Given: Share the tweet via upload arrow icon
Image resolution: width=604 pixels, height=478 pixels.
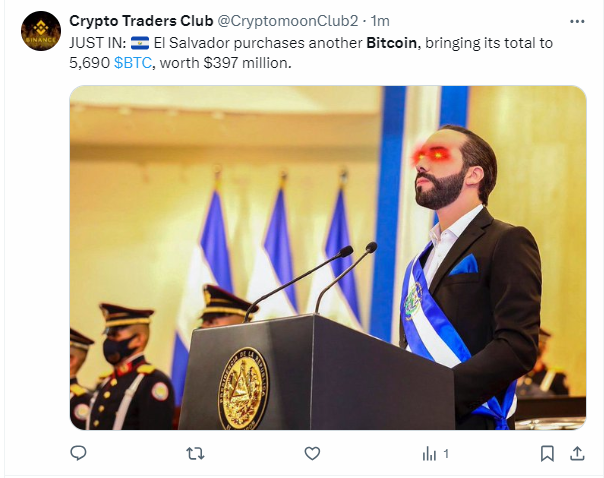Looking at the screenshot, I should pyautogui.click(x=577, y=453).
